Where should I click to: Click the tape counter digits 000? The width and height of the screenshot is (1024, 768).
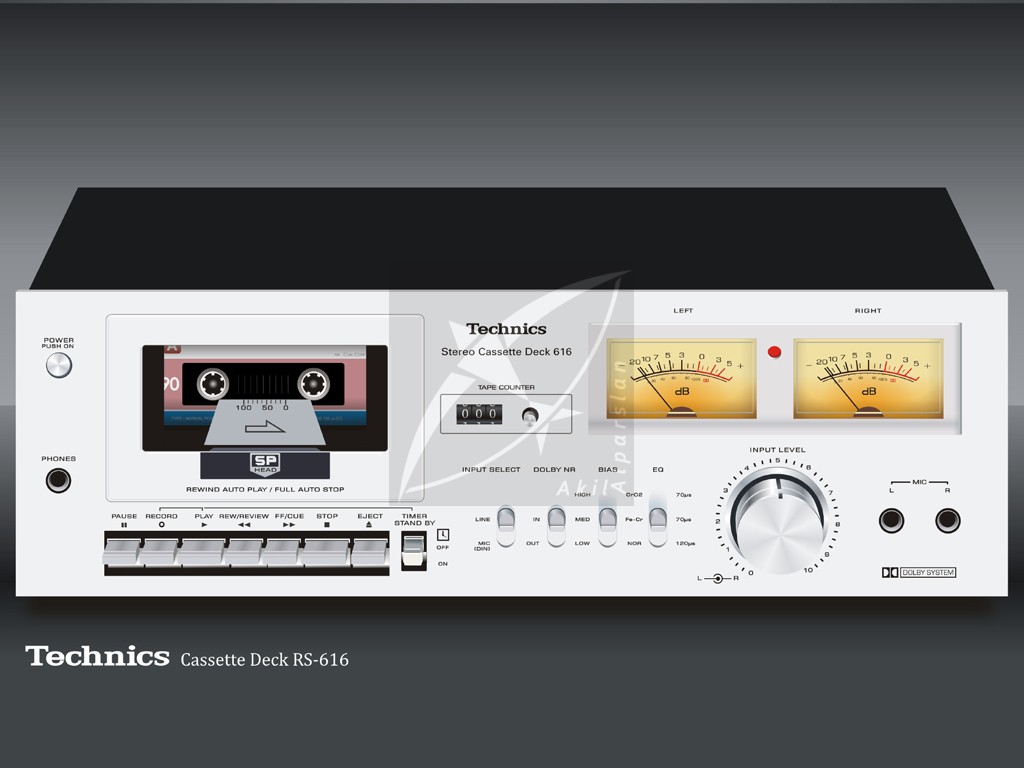(x=479, y=413)
